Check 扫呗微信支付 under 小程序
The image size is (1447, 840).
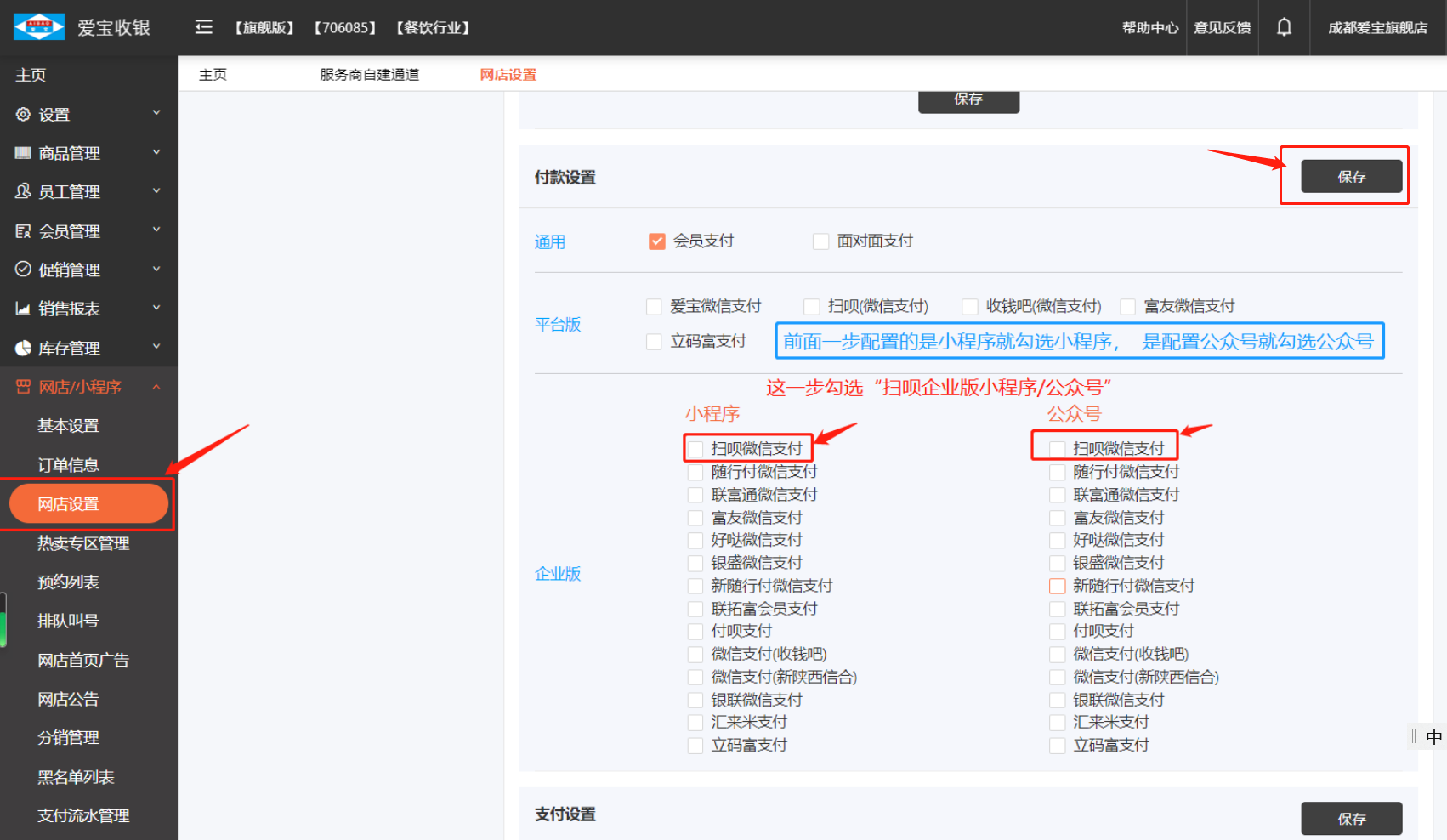[x=695, y=449]
